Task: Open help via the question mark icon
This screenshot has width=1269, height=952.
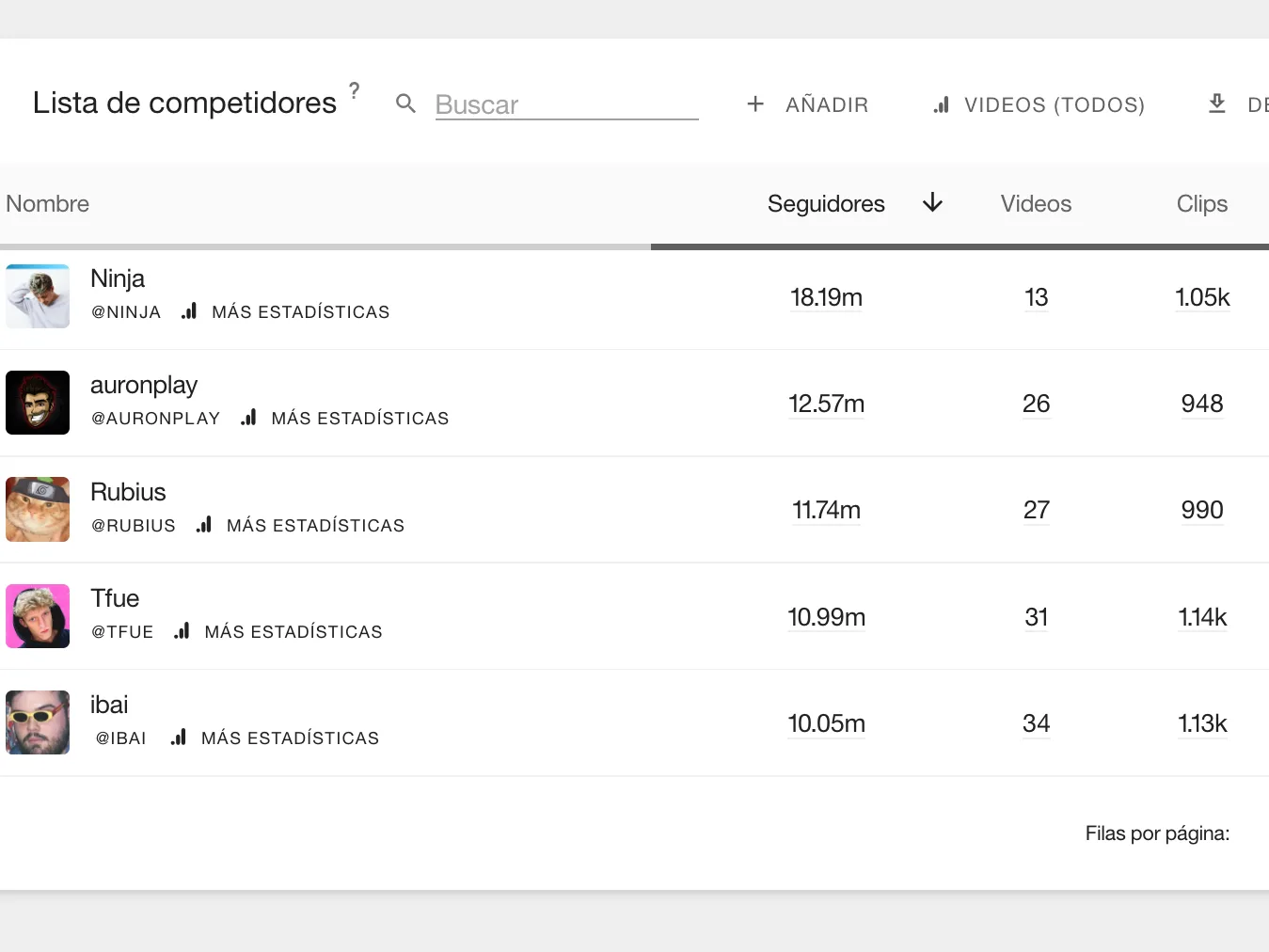Action: click(355, 90)
